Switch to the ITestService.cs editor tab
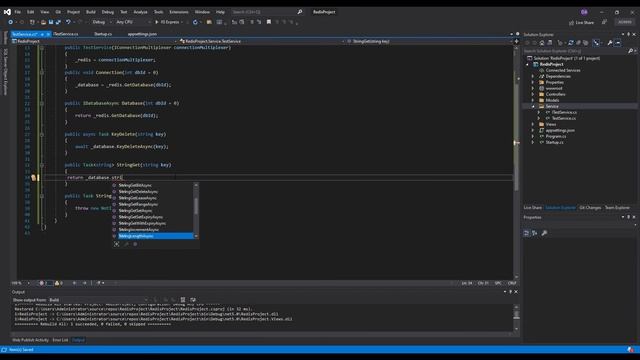The width and height of the screenshot is (640, 360). click(66, 34)
